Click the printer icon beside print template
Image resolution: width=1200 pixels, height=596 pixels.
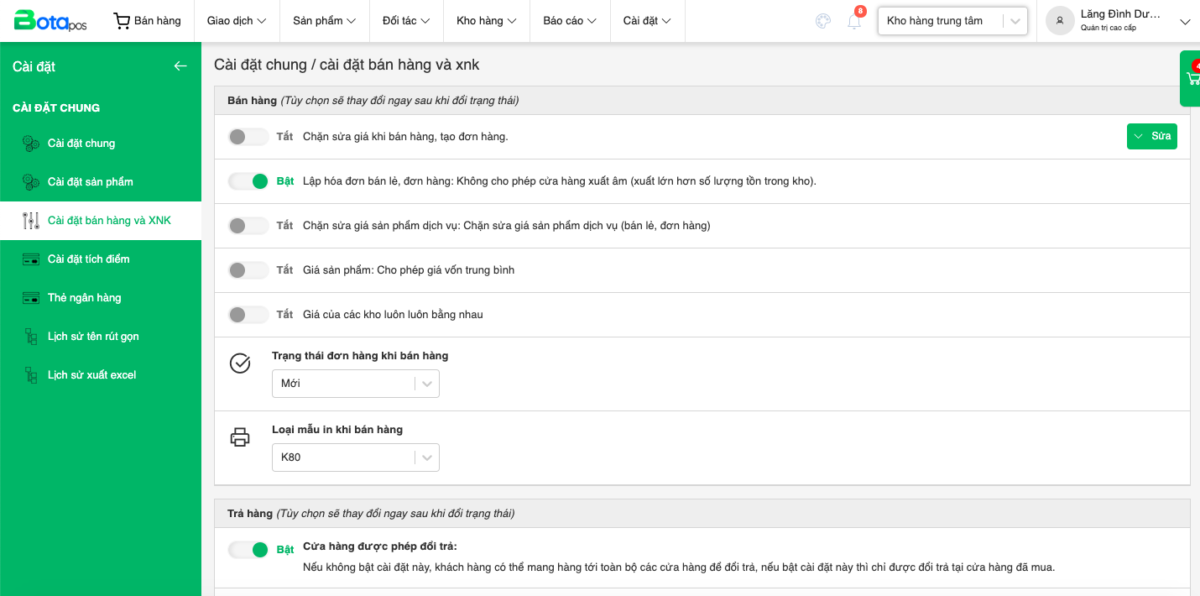(240, 437)
